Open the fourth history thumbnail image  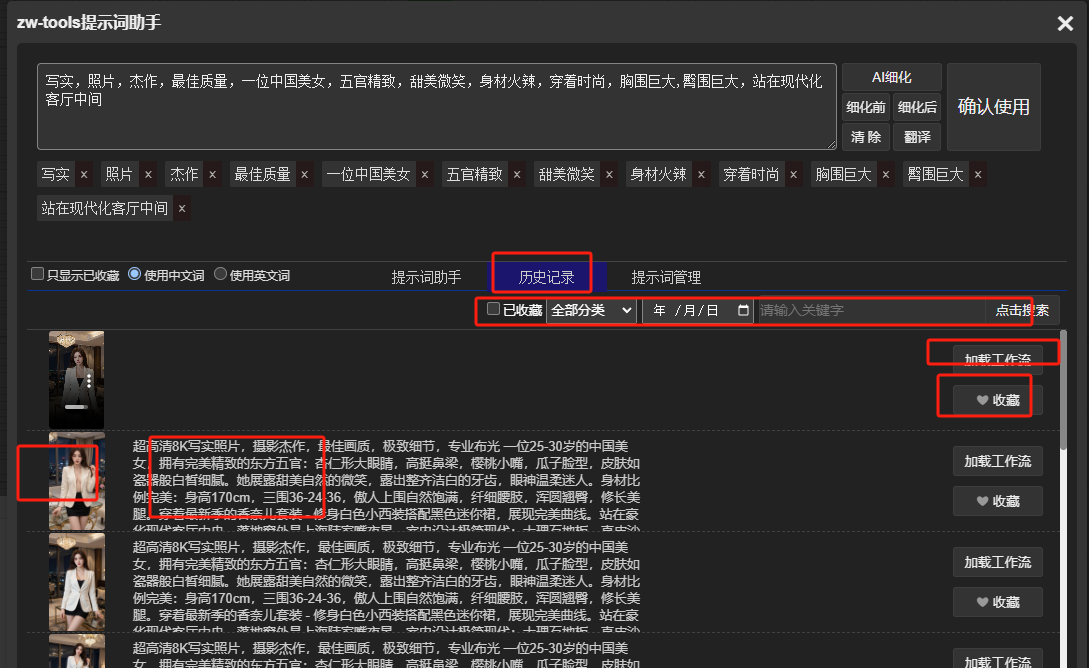tap(76, 651)
